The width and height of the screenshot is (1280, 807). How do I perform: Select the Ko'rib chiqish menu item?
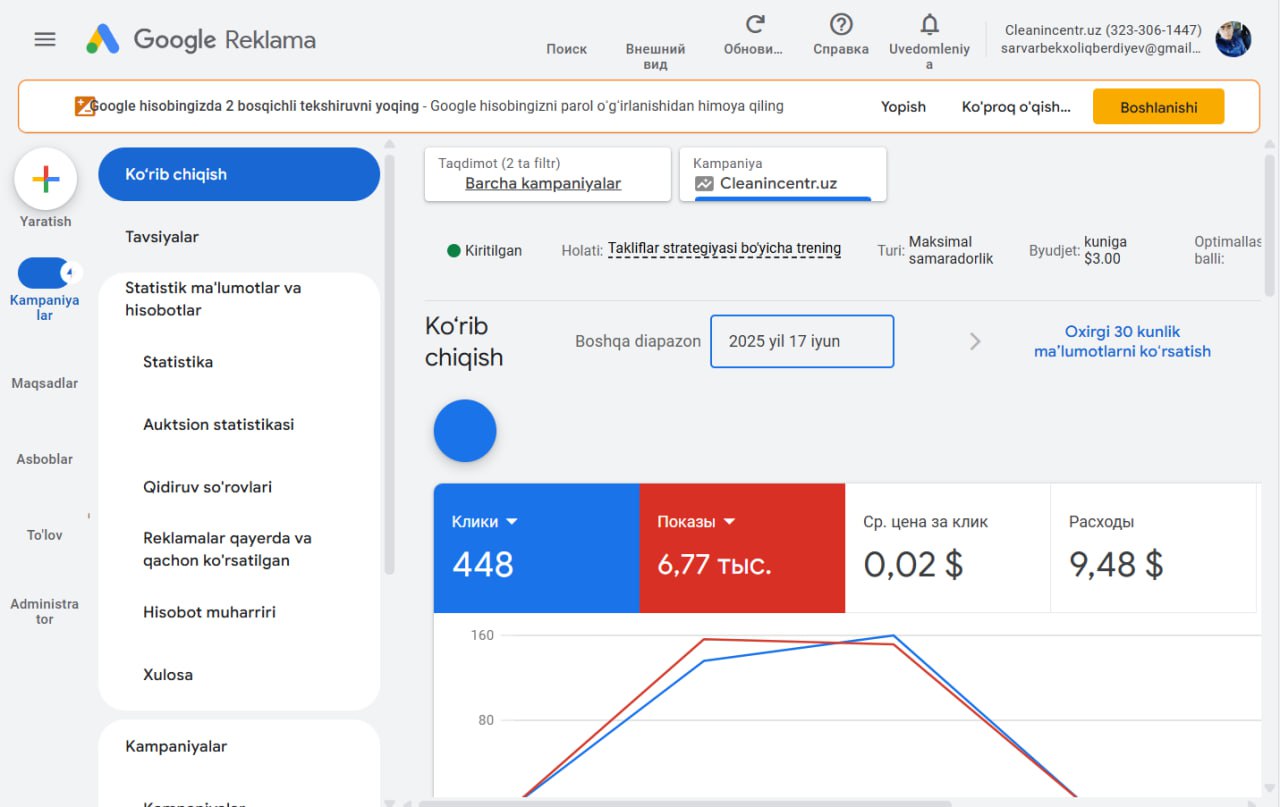click(x=239, y=174)
